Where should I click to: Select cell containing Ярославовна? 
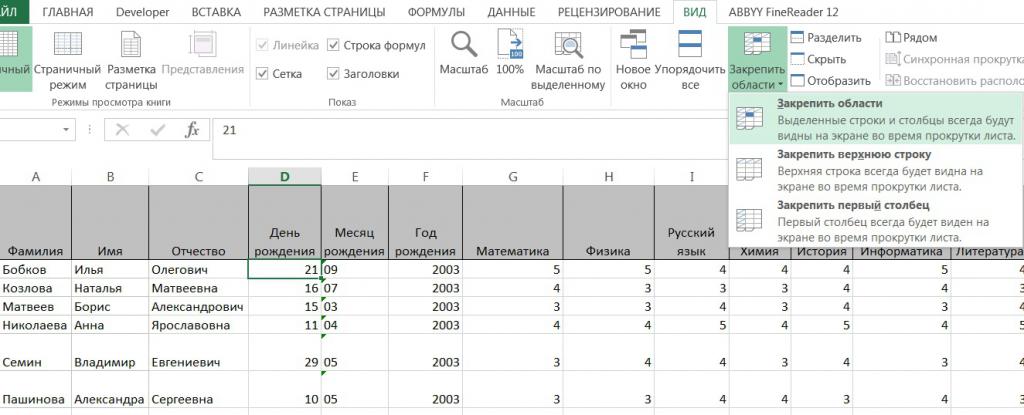(199, 325)
